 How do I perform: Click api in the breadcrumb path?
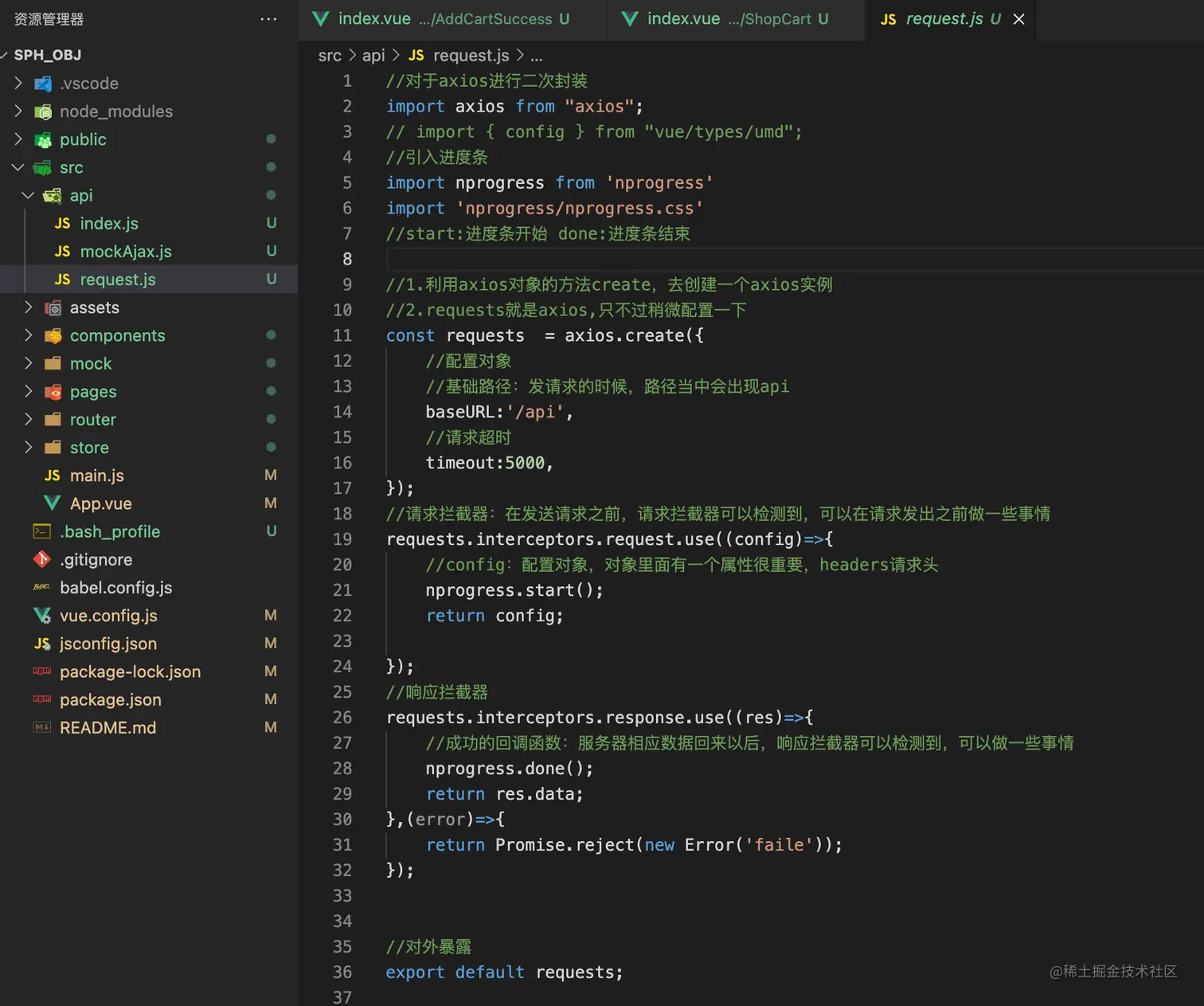click(373, 56)
